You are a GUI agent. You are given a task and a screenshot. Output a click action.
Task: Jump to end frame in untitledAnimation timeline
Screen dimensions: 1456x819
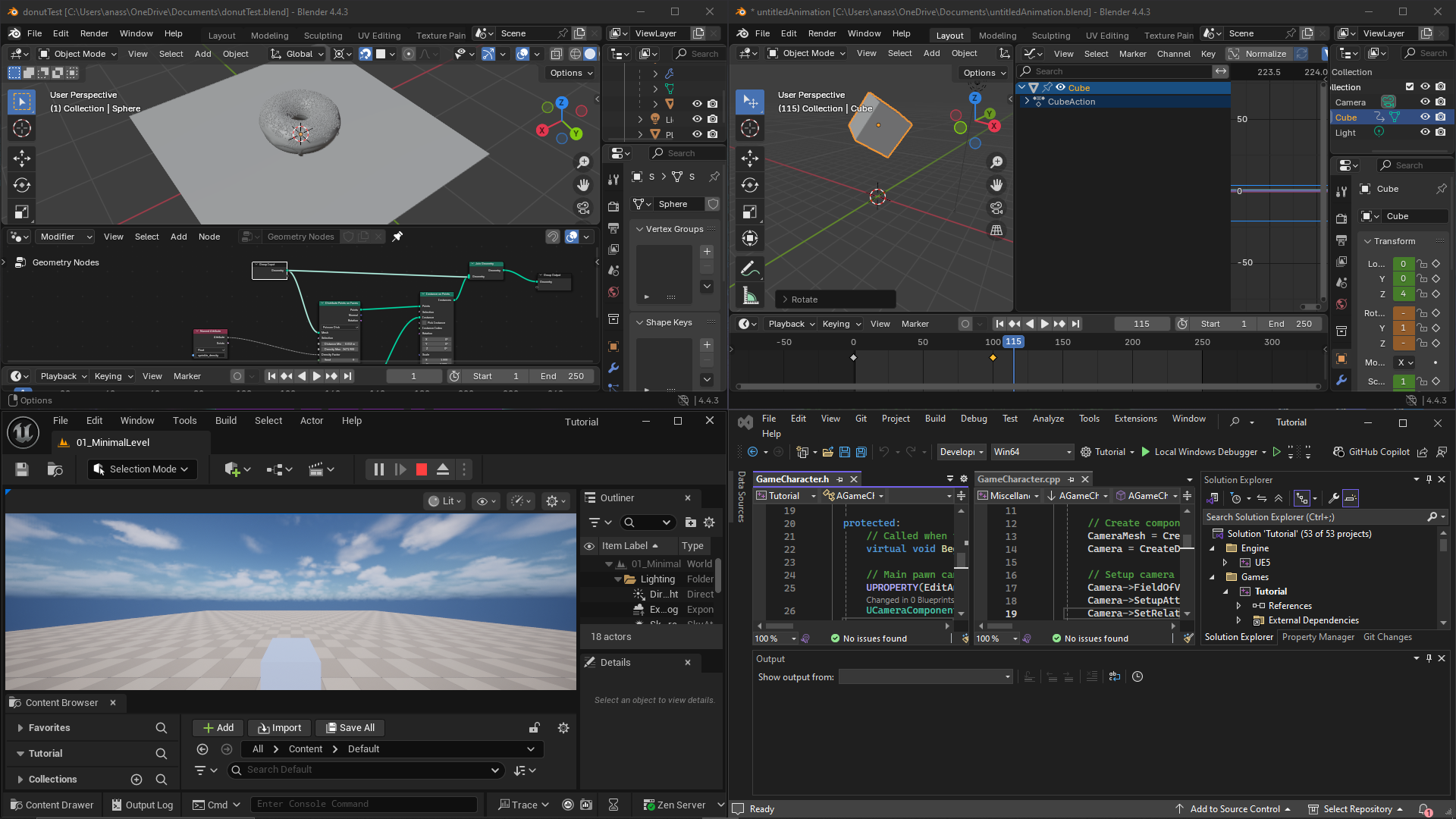pos(1075,324)
